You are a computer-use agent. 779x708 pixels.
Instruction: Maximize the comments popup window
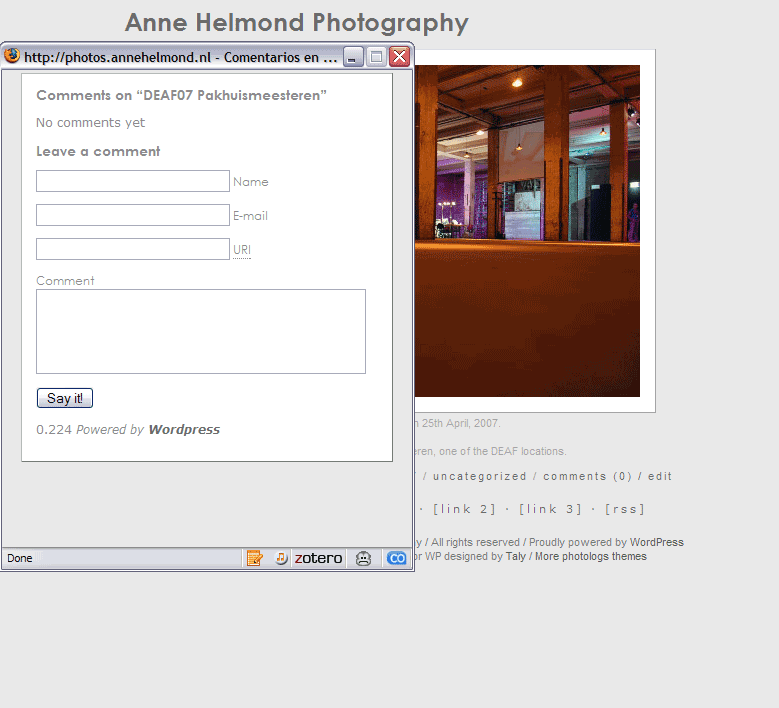pos(376,57)
